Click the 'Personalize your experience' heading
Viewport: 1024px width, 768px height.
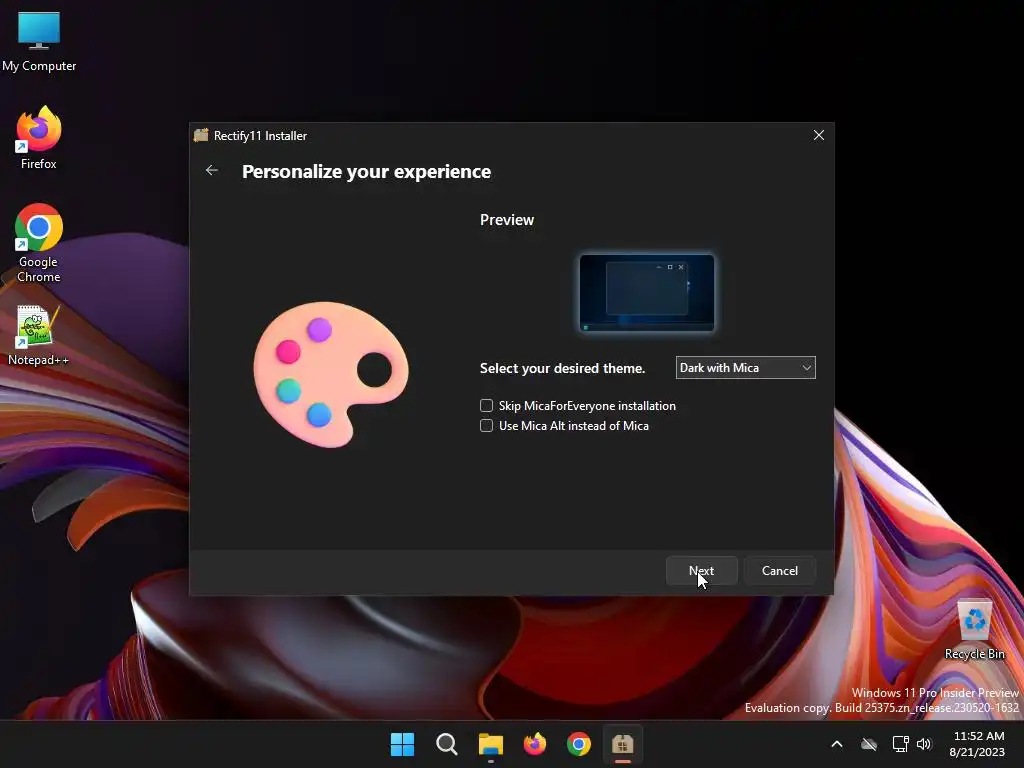[366, 171]
